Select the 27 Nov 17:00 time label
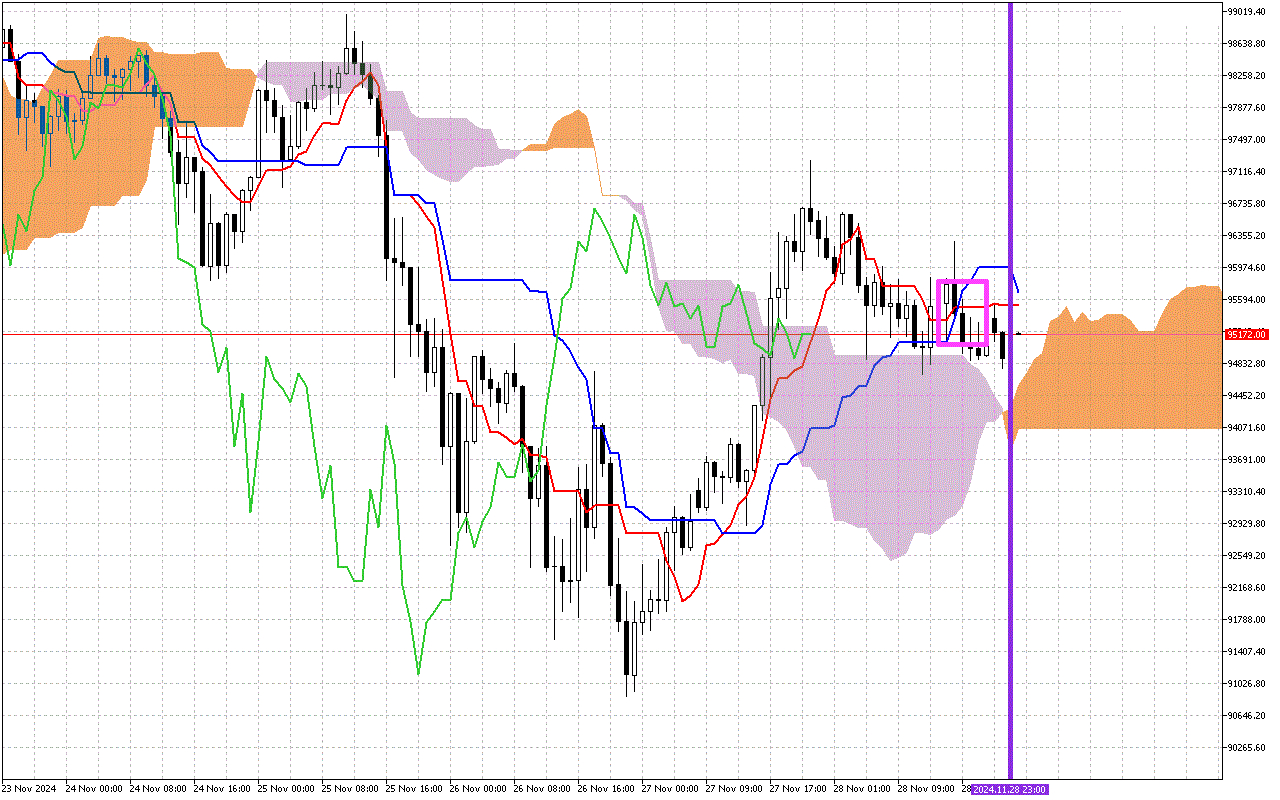The width and height of the screenshot is (1280, 800). [x=798, y=789]
